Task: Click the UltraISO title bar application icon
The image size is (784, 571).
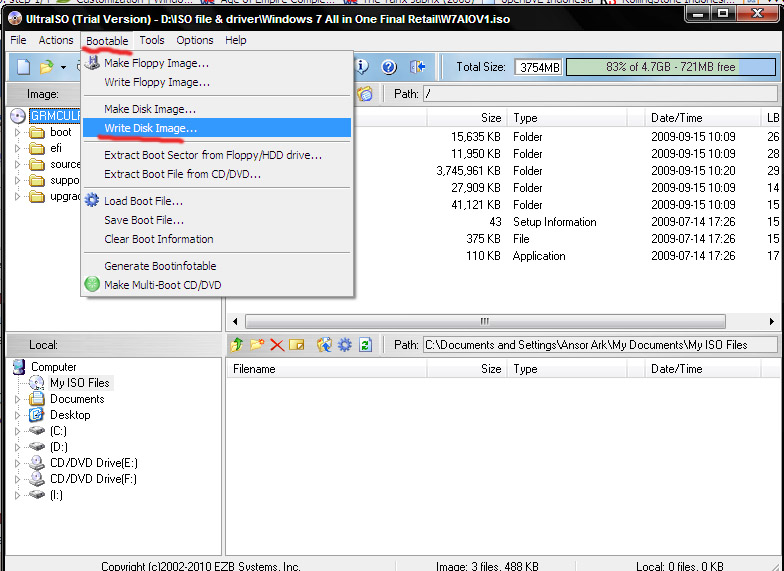Action: pos(15,19)
